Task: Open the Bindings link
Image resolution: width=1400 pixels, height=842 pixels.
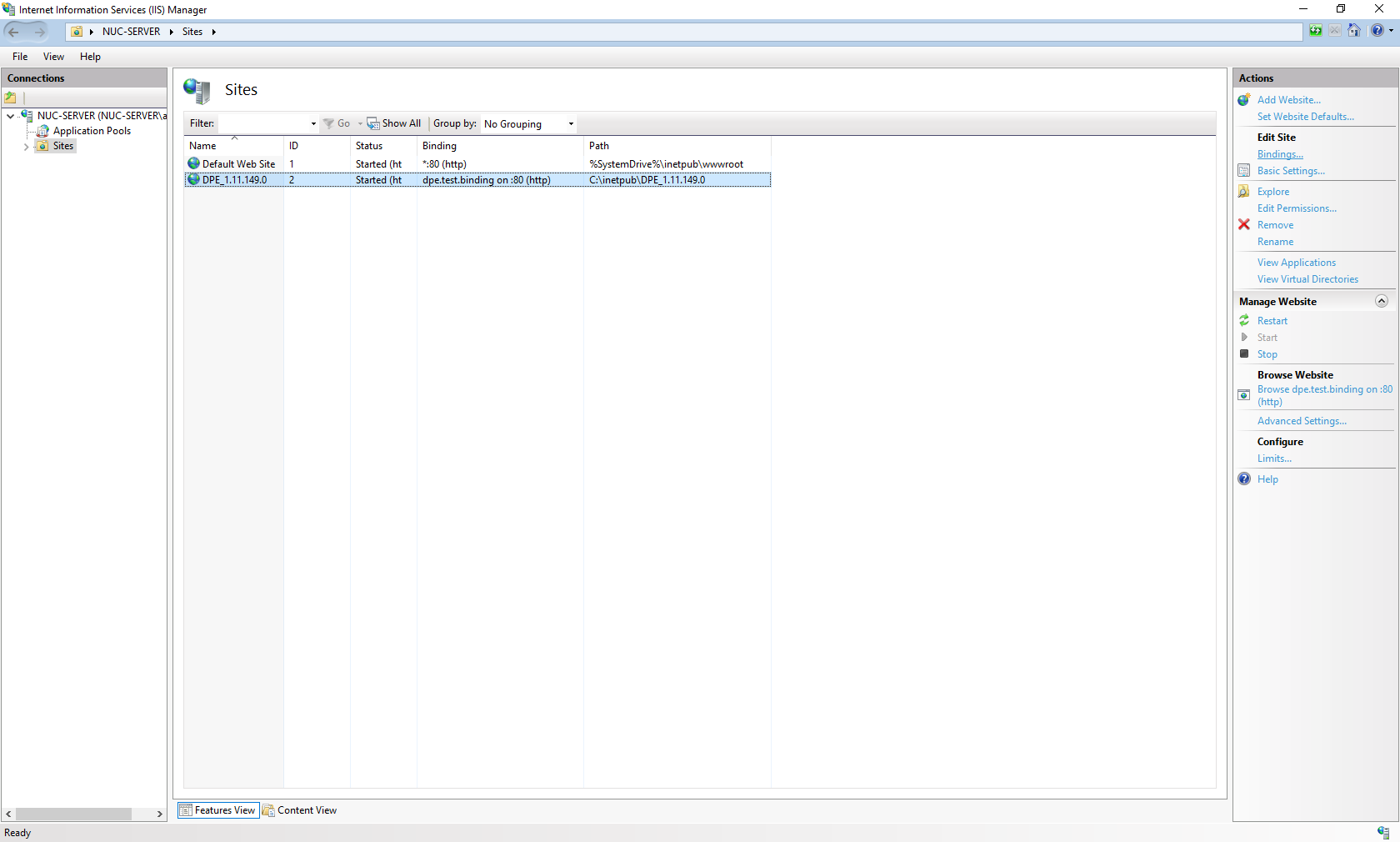Action: point(1280,154)
